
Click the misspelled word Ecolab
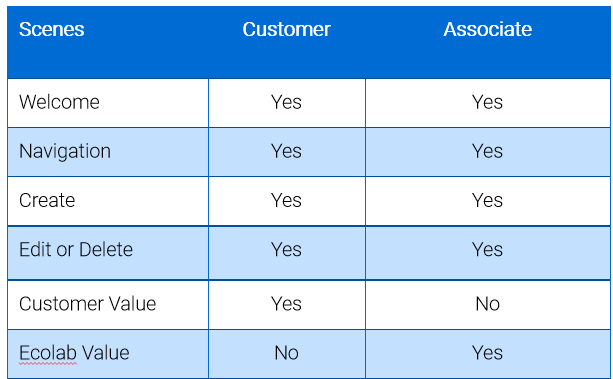[x=48, y=353]
